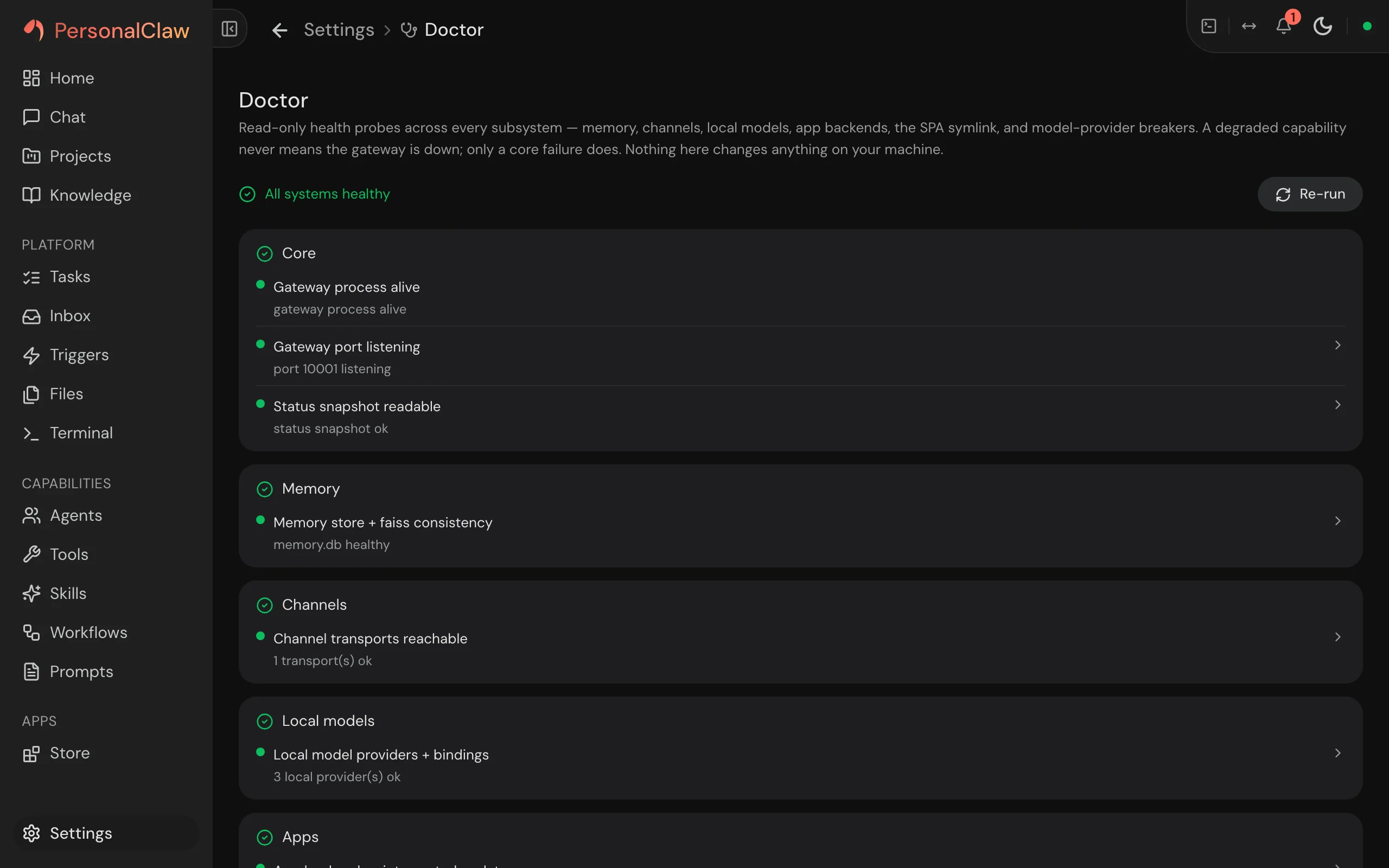Select Settings in the sidebar
This screenshot has width=1389, height=868.
pos(106,834)
